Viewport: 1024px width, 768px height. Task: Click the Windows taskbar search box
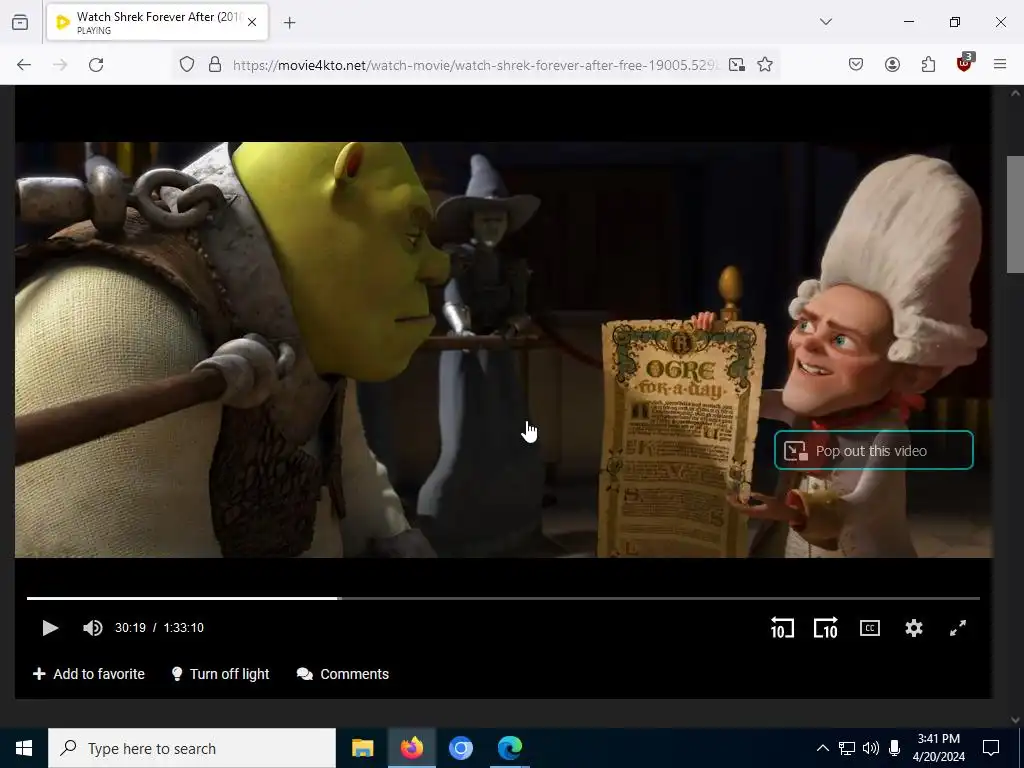tap(192, 748)
